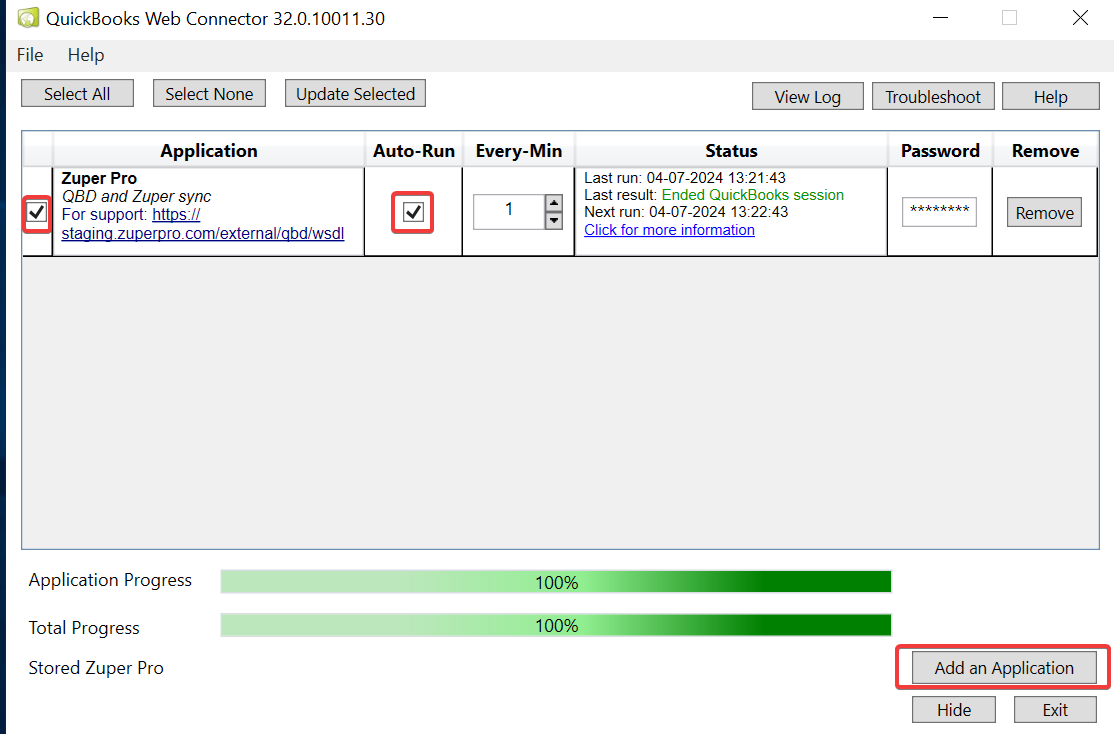Viewport: 1114px width, 734px height.
Task: Close the Web Connector window
Action: pos(1080,18)
